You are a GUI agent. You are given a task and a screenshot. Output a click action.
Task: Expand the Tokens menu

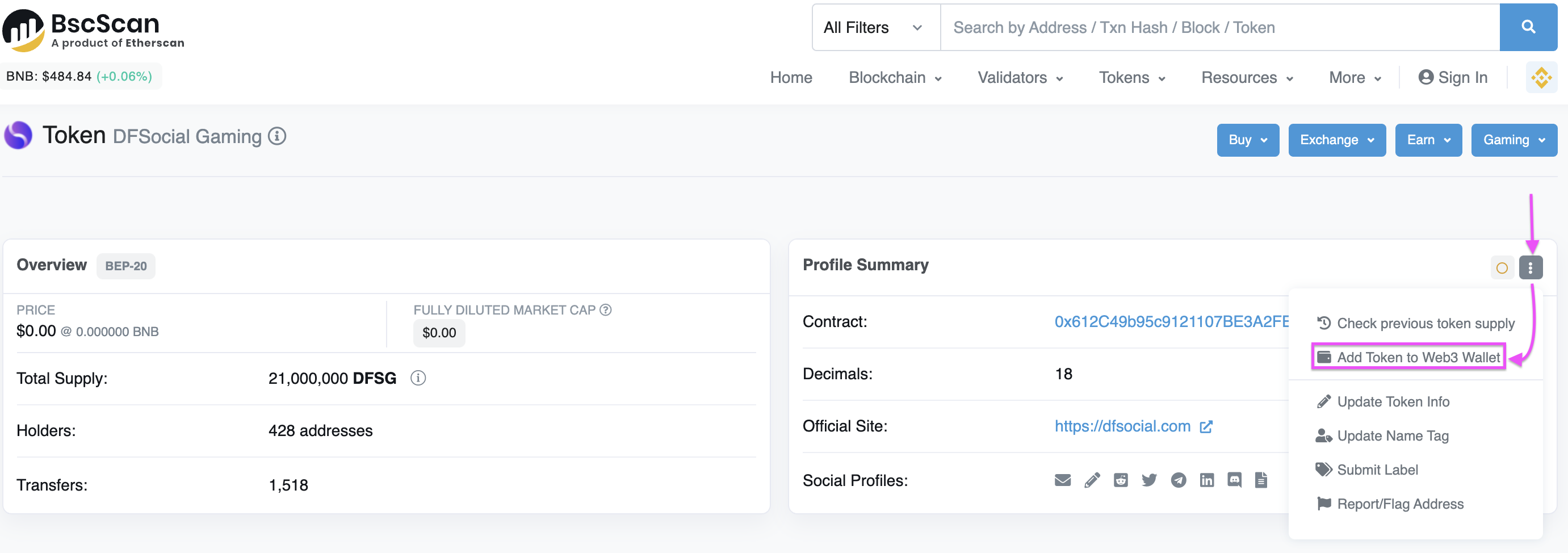(x=1132, y=78)
